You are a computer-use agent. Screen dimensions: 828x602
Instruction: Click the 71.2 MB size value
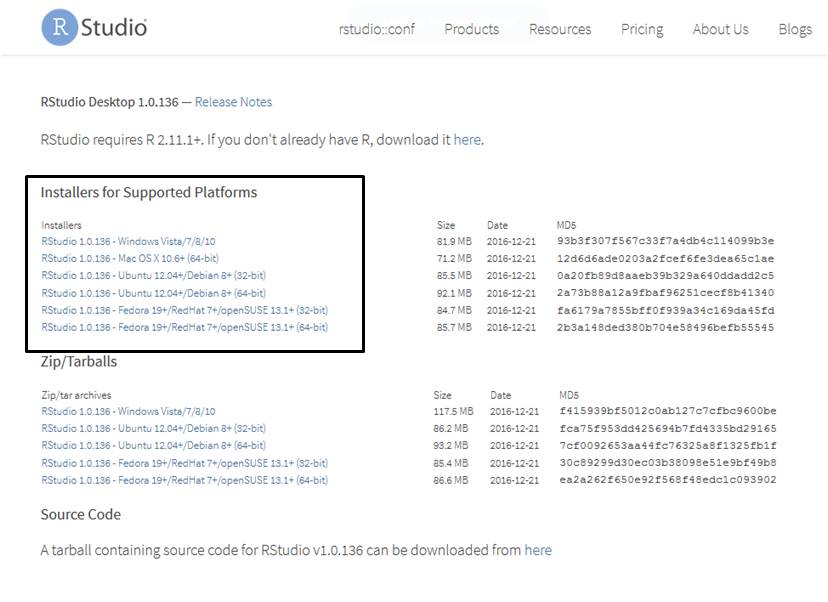(x=454, y=258)
